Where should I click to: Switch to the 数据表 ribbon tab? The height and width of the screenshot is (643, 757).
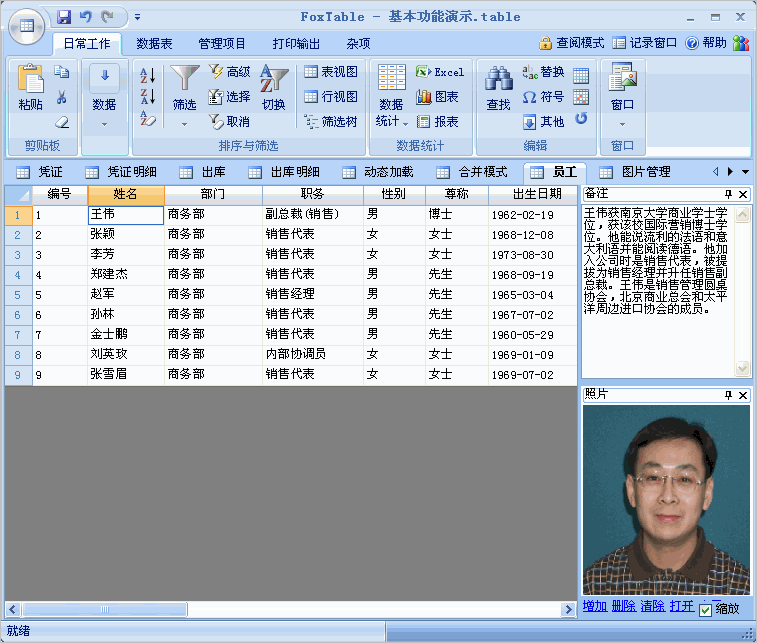154,43
